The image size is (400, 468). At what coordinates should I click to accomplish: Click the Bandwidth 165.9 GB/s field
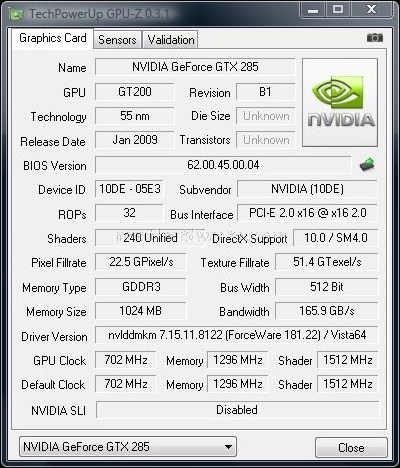(x=327, y=311)
